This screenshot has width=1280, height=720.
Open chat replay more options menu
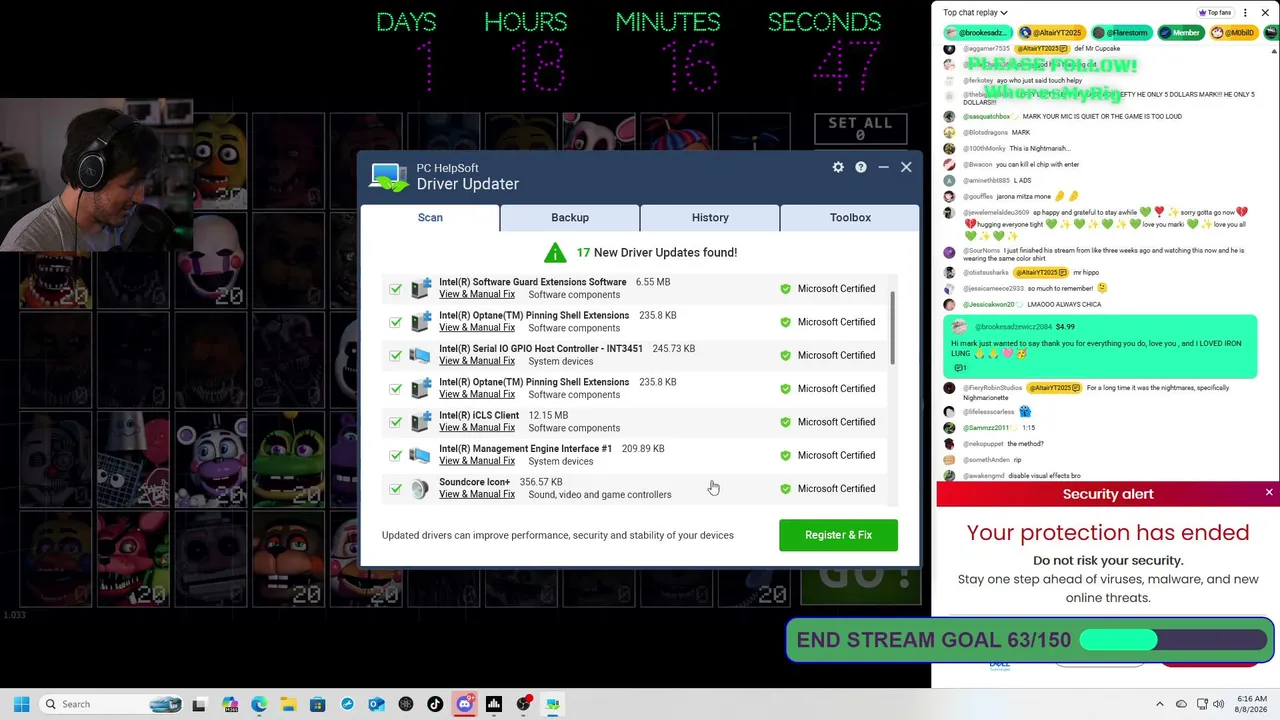(x=1246, y=13)
